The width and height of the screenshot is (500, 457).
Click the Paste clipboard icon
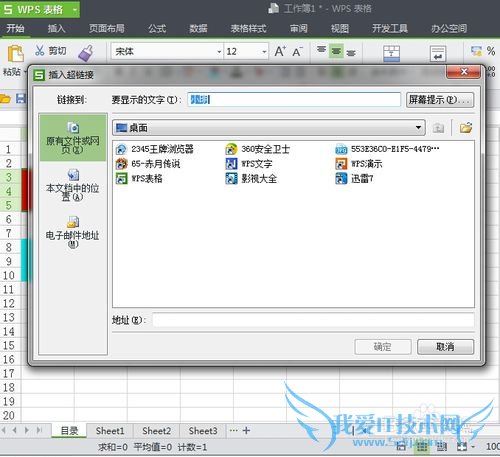click(15, 53)
